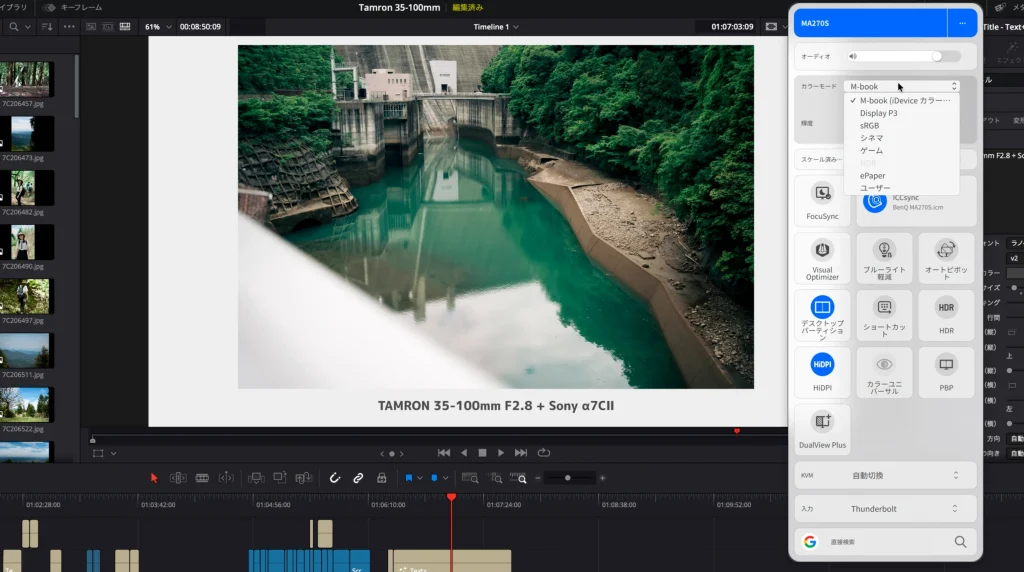
Task: Open ショートカット shortcut settings
Action: [x=884, y=315]
